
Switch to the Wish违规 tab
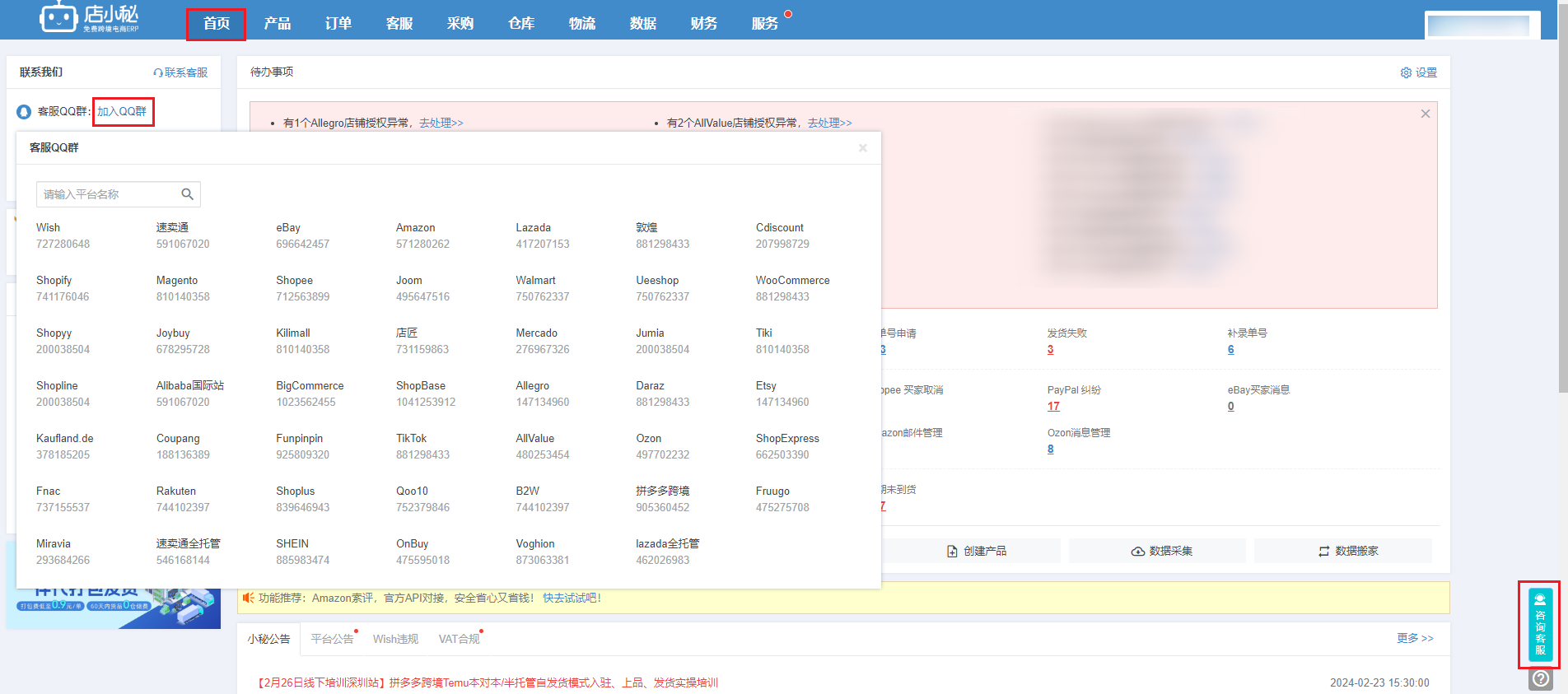[395, 639]
